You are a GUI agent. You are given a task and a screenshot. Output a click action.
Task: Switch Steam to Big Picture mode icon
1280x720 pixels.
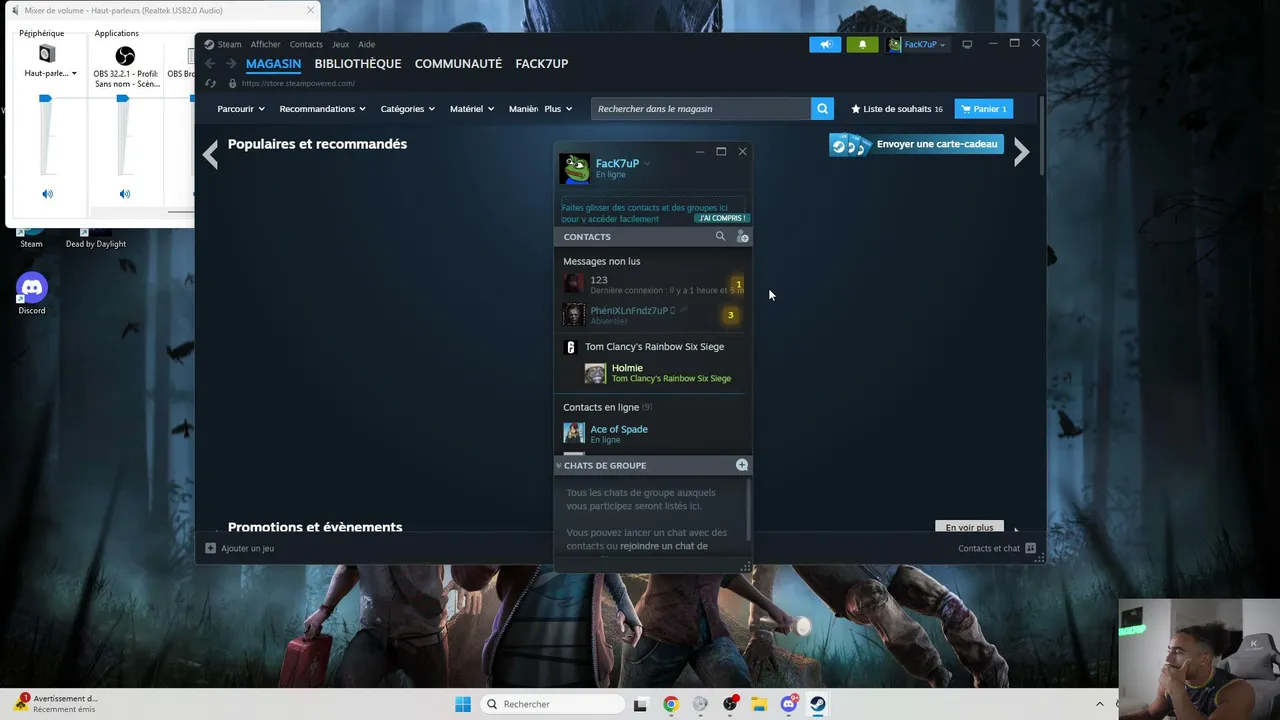pos(967,44)
